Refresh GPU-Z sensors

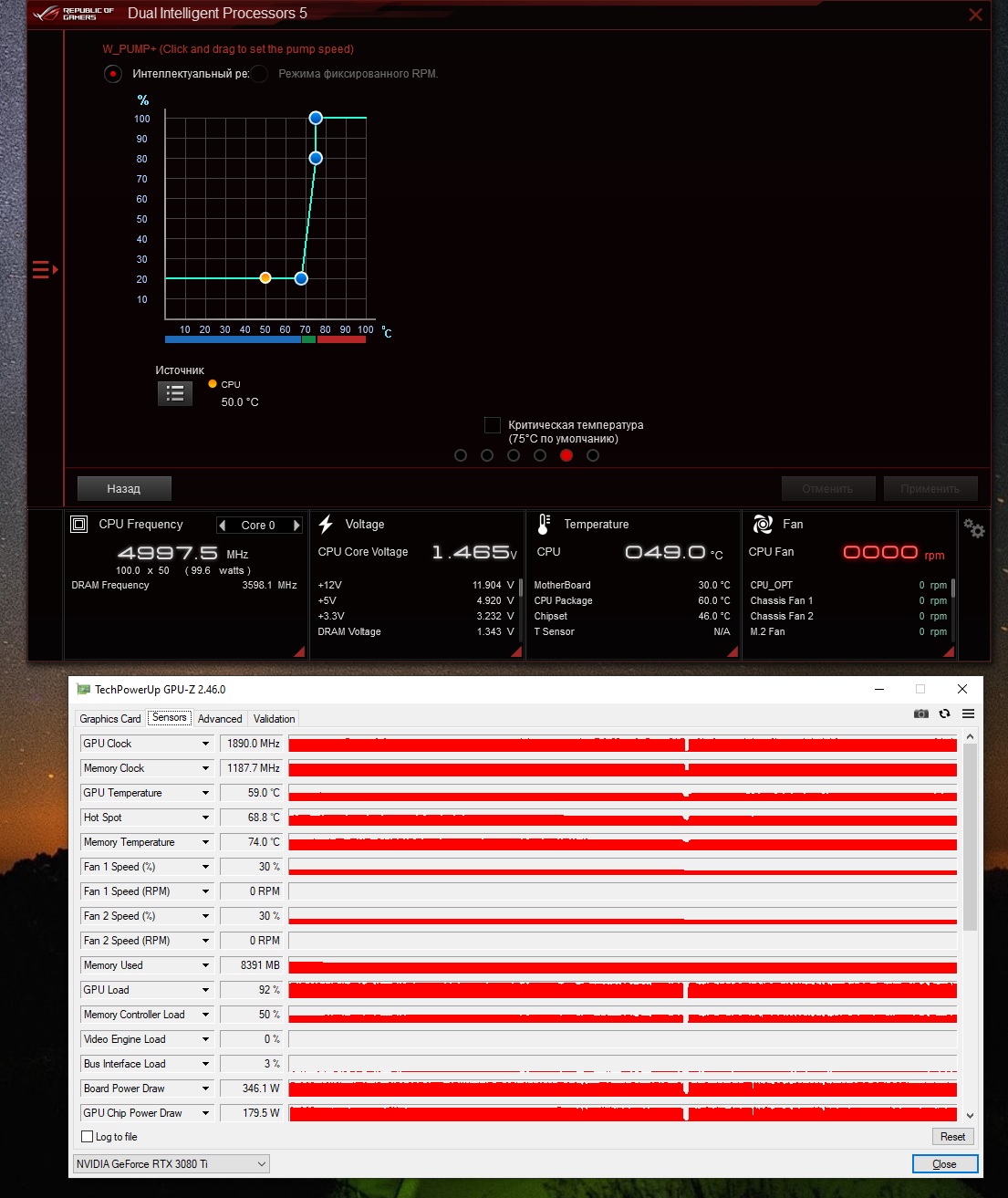(945, 714)
